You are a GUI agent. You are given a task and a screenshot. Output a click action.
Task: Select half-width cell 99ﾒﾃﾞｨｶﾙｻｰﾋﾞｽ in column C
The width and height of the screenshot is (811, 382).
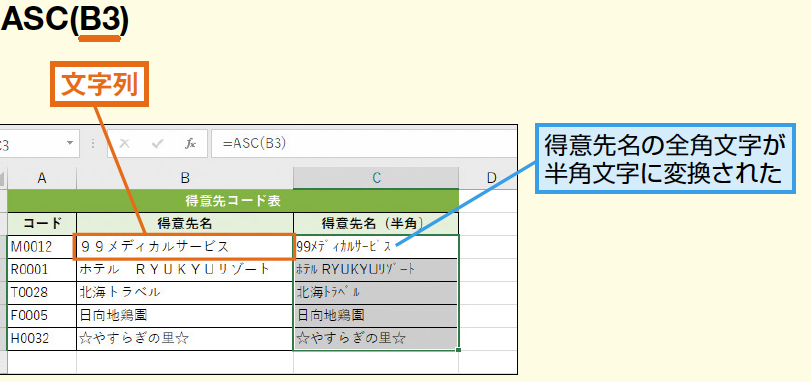[376, 247]
